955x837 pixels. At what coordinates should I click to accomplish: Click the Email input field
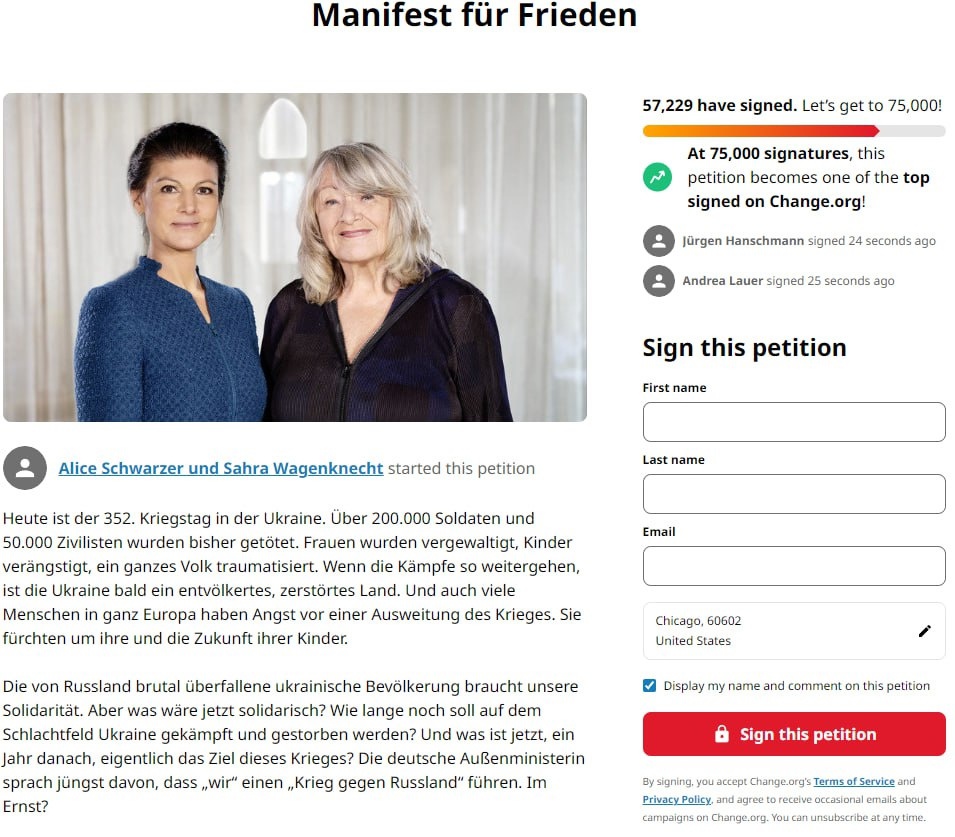tap(793, 566)
